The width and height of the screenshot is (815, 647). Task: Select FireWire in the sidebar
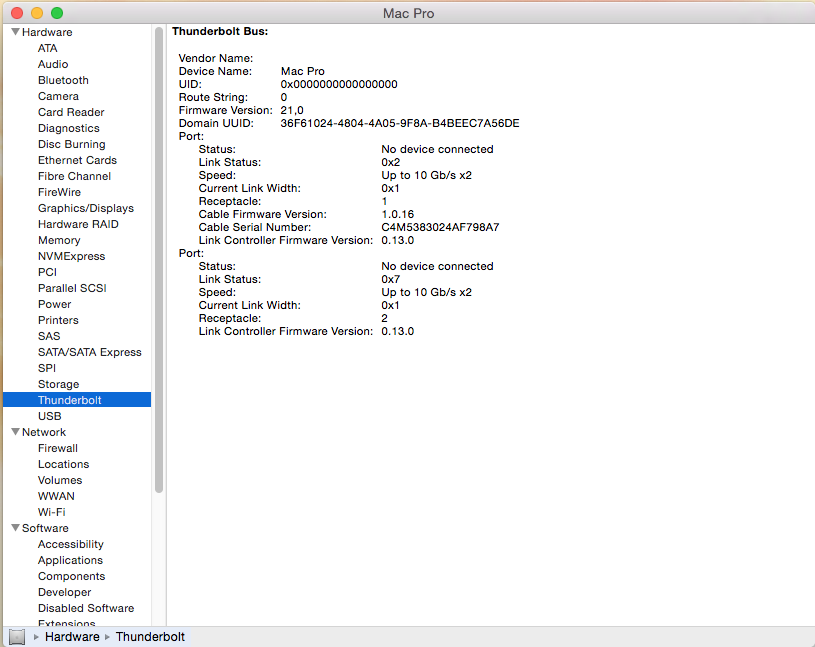point(59,192)
